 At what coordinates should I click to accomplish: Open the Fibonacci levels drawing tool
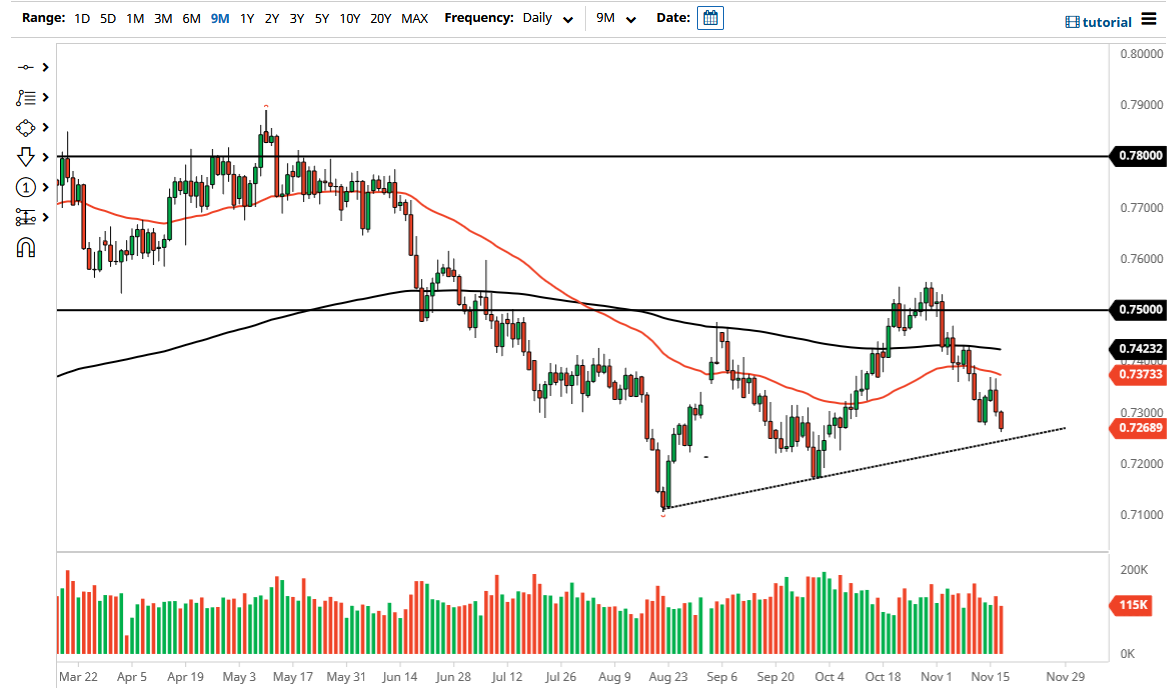[x=25, y=217]
